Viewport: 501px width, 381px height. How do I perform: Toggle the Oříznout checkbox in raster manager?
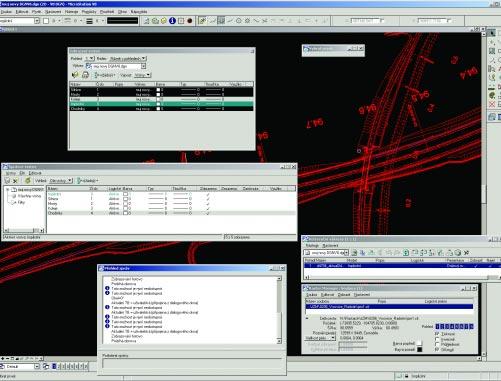(x=437, y=350)
